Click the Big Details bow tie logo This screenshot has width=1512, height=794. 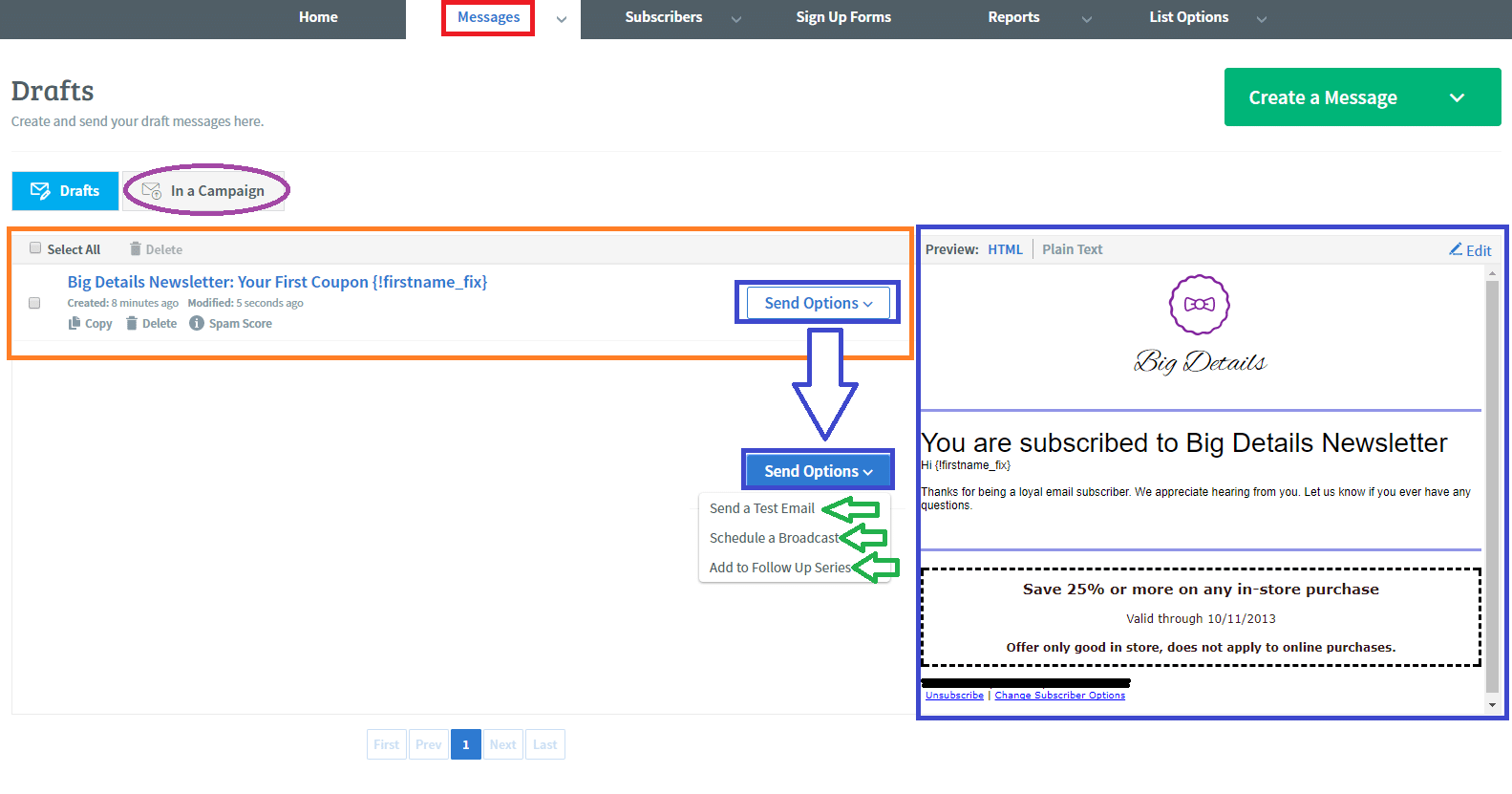(x=1200, y=305)
